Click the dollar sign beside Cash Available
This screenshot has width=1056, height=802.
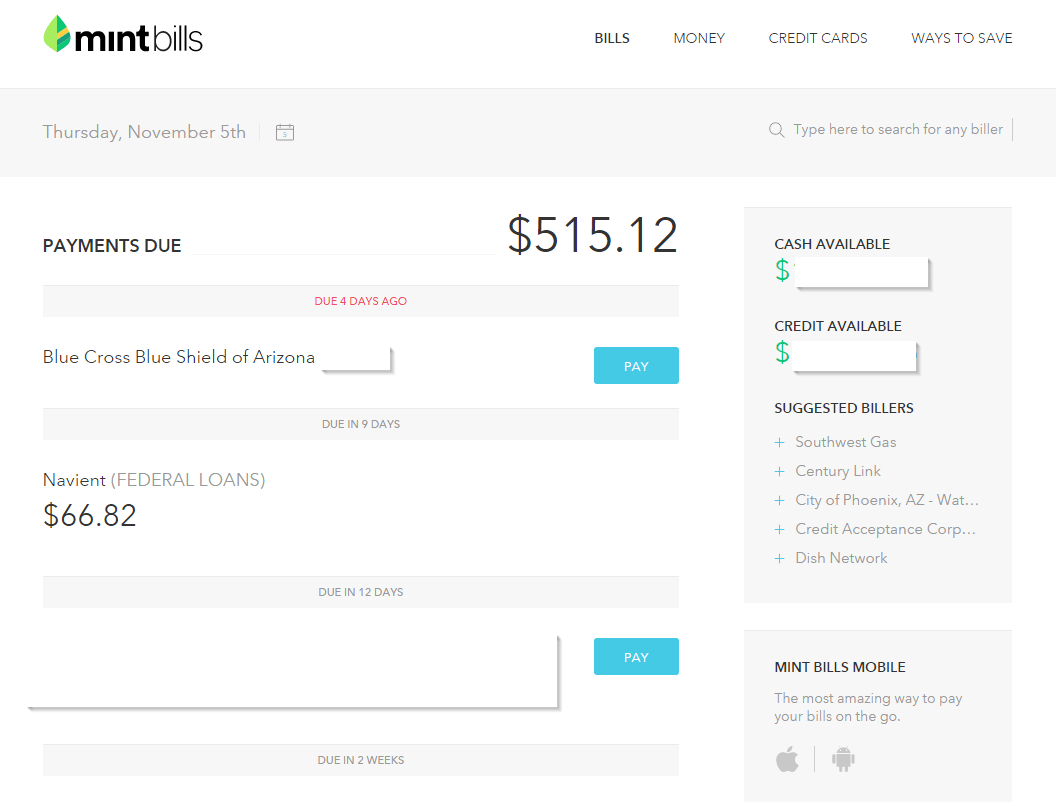(x=782, y=271)
